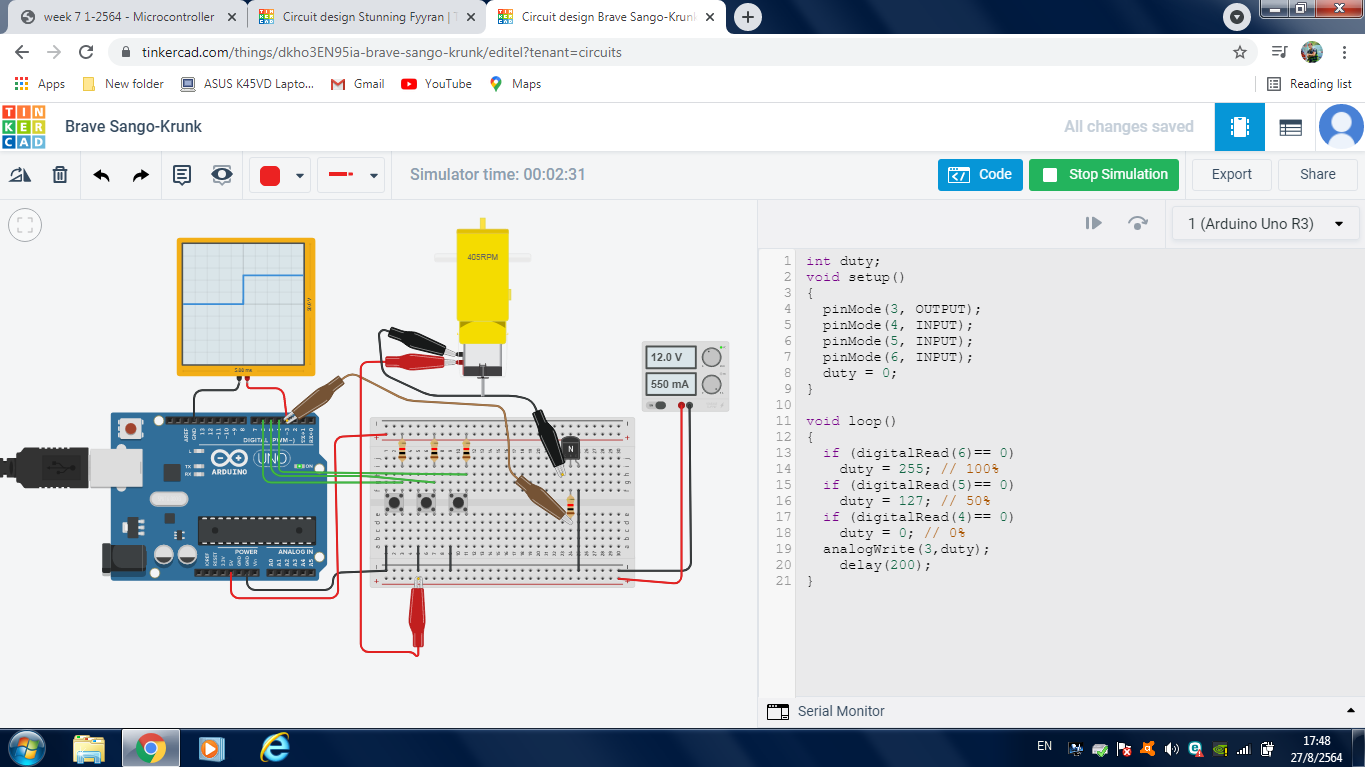Reload the page

click(86, 52)
